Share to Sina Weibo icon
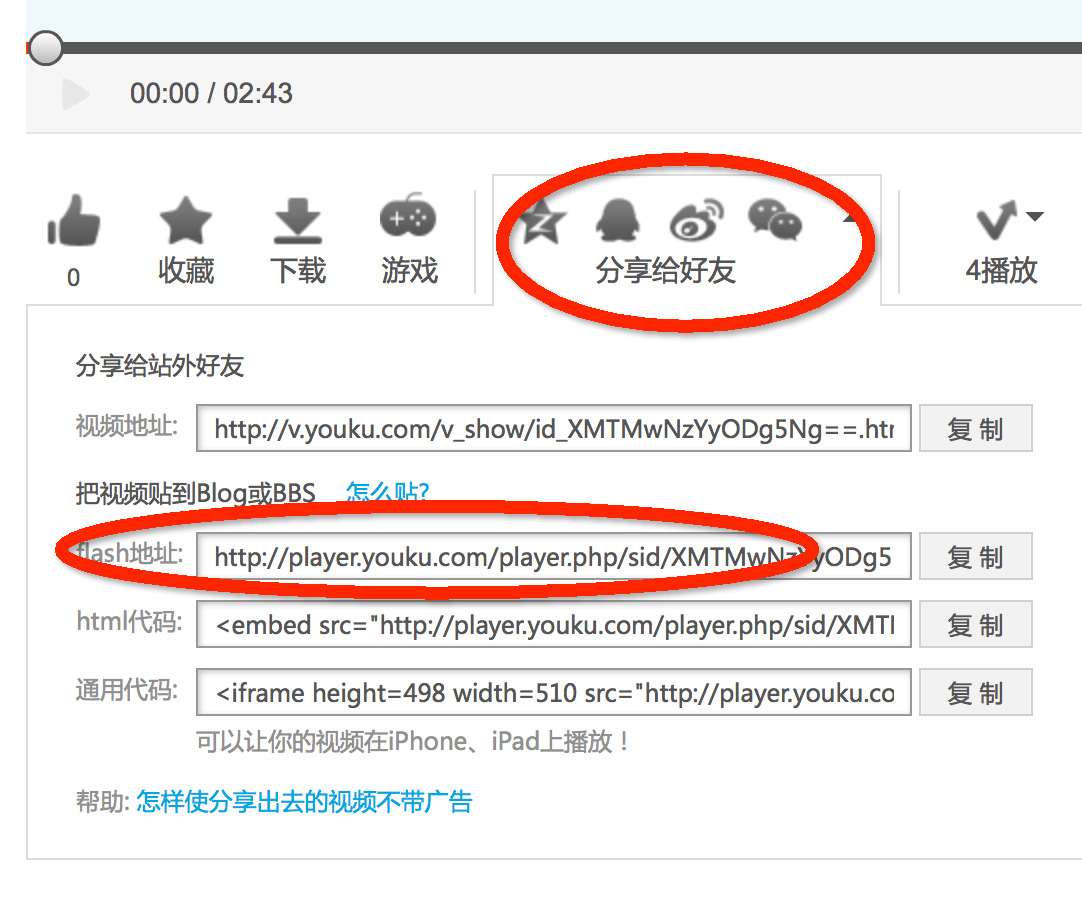Viewport: 1082px width, 900px height. coord(696,220)
